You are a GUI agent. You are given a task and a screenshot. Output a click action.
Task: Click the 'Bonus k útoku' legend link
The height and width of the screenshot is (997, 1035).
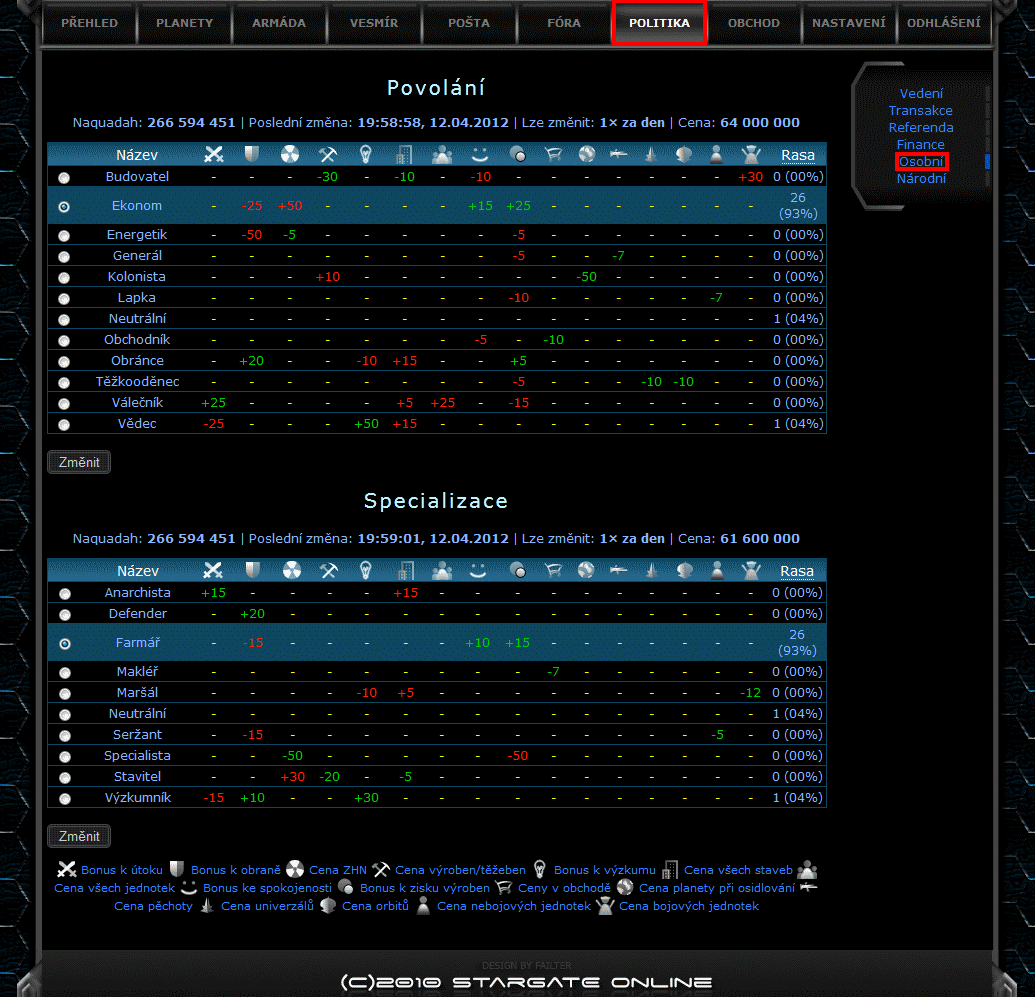(x=121, y=871)
